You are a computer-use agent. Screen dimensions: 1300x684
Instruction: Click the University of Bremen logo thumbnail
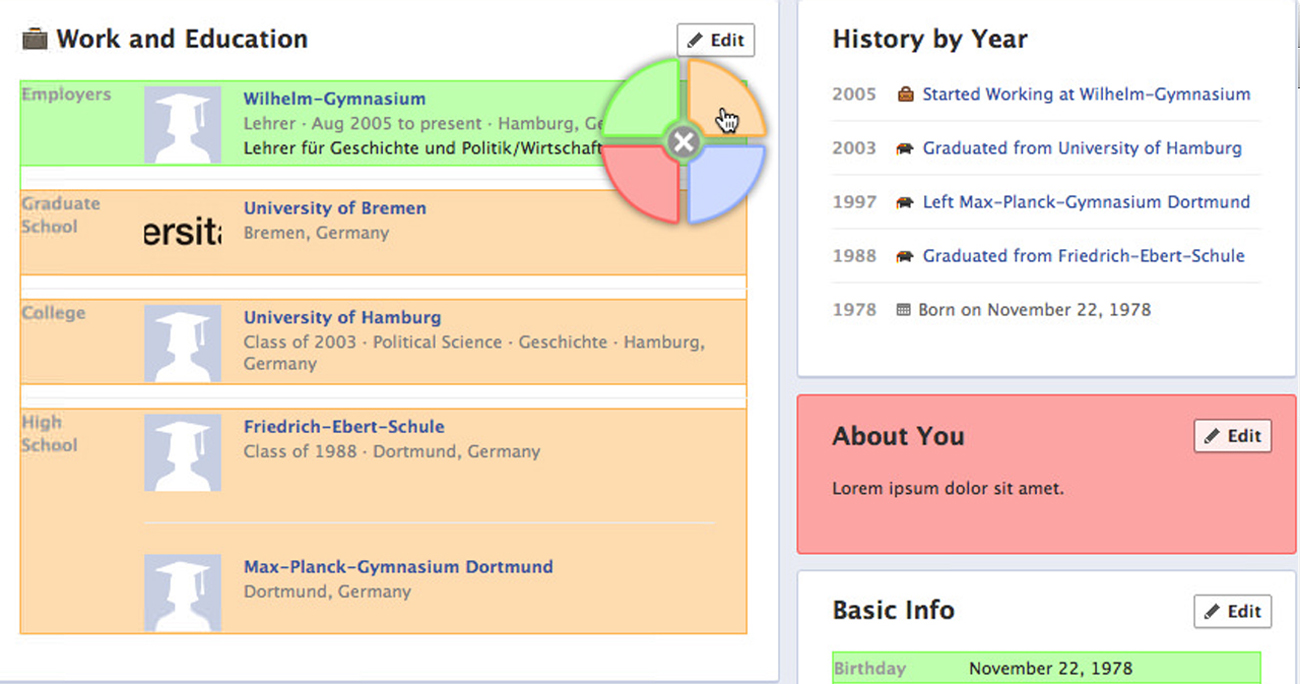click(x=183, y=234)
